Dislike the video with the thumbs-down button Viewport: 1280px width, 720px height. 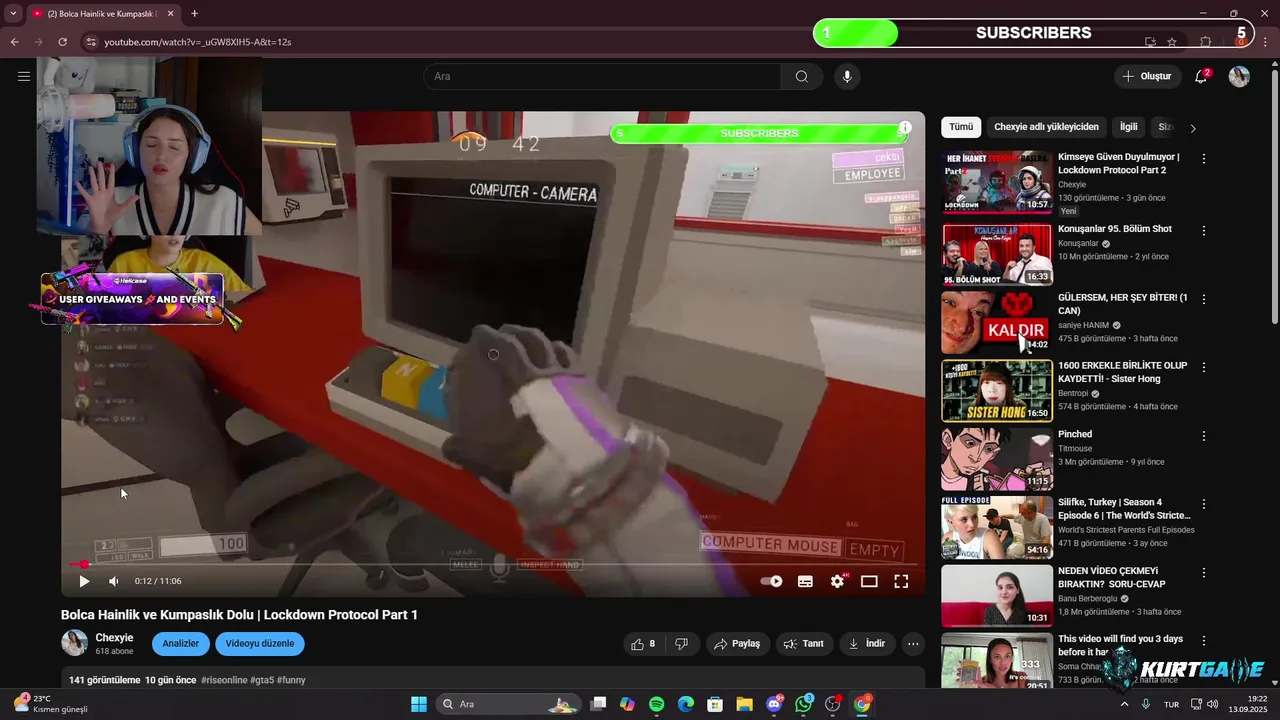coord(681,644)
